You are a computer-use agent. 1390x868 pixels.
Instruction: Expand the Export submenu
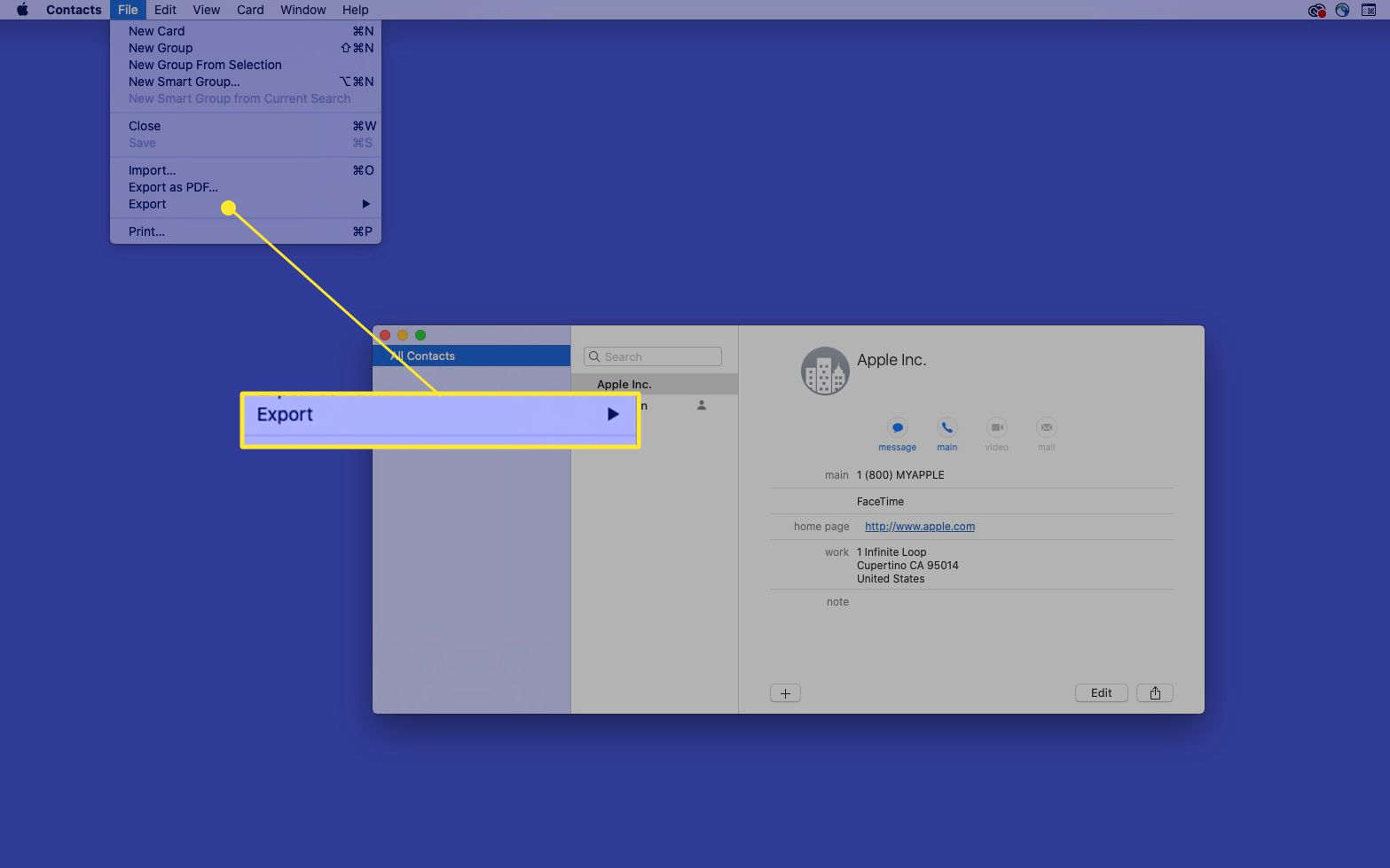pyautogui.click(x=246, y=204)
